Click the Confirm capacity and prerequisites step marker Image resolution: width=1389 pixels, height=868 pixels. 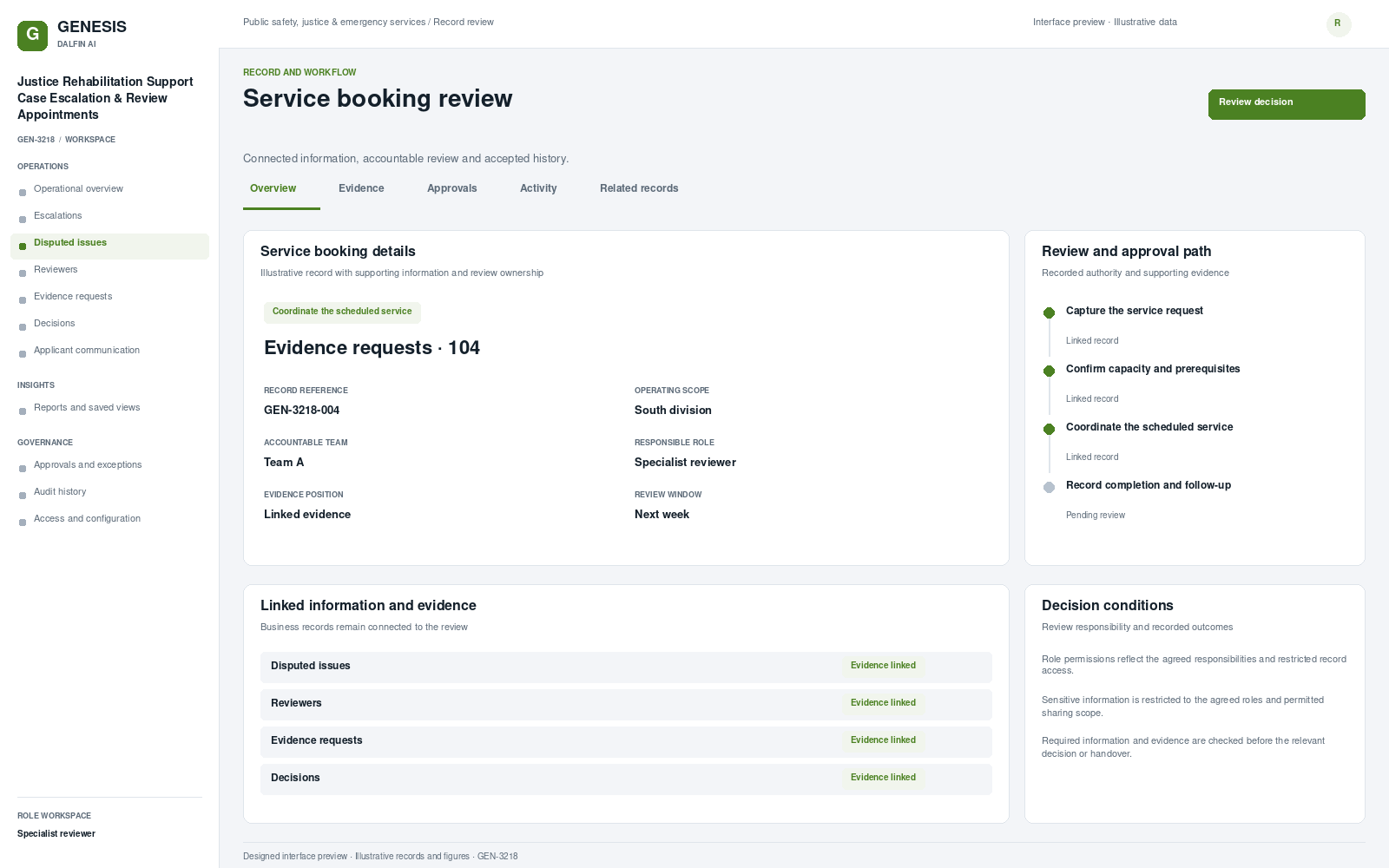[1049, 371]
